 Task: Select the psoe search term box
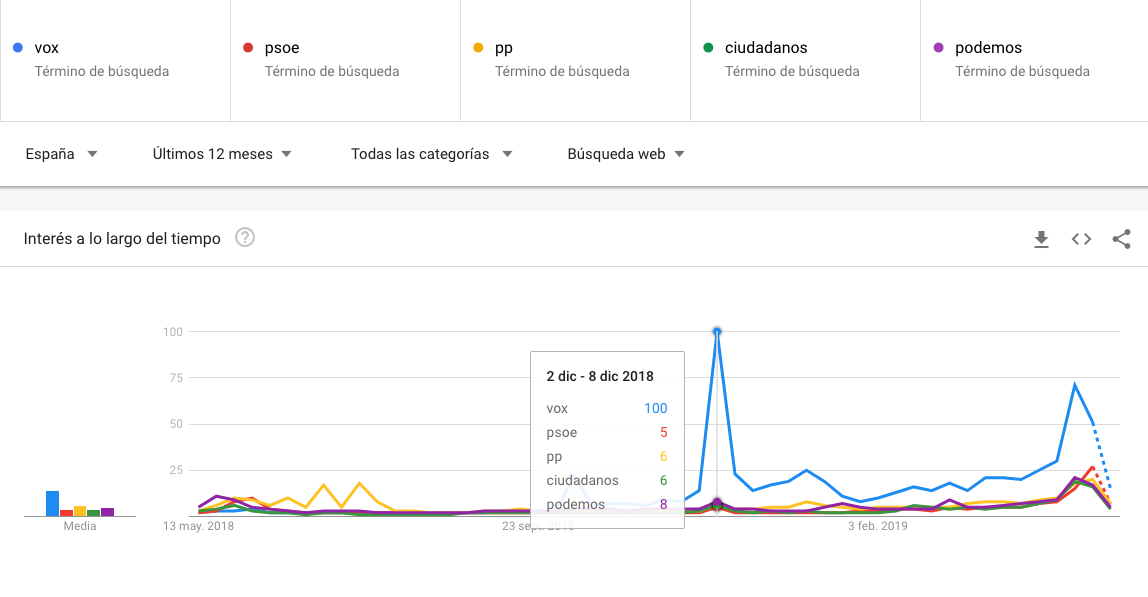pos(345,60)
